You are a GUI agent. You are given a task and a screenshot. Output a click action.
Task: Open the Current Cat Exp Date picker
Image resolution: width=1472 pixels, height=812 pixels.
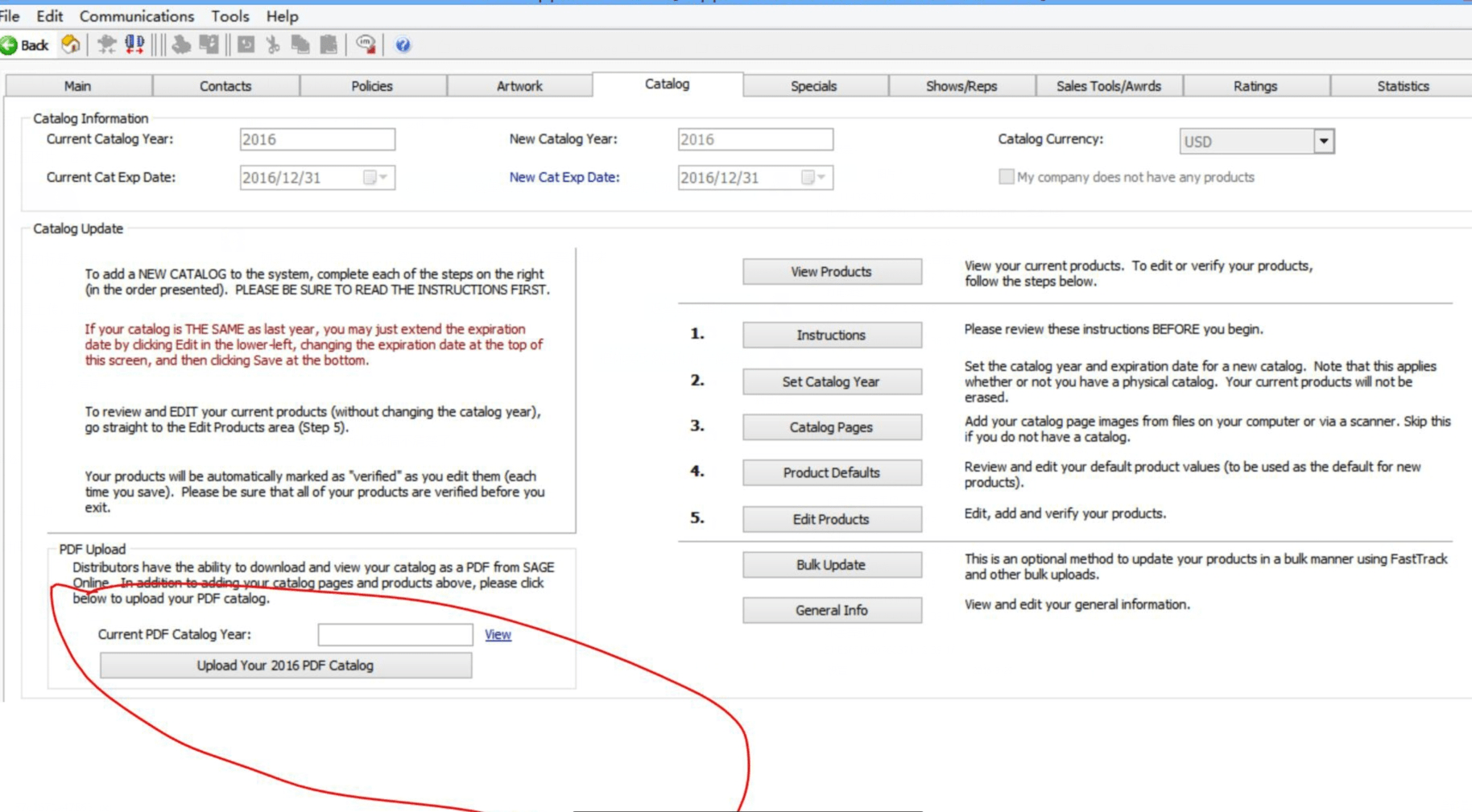point(375,177)
